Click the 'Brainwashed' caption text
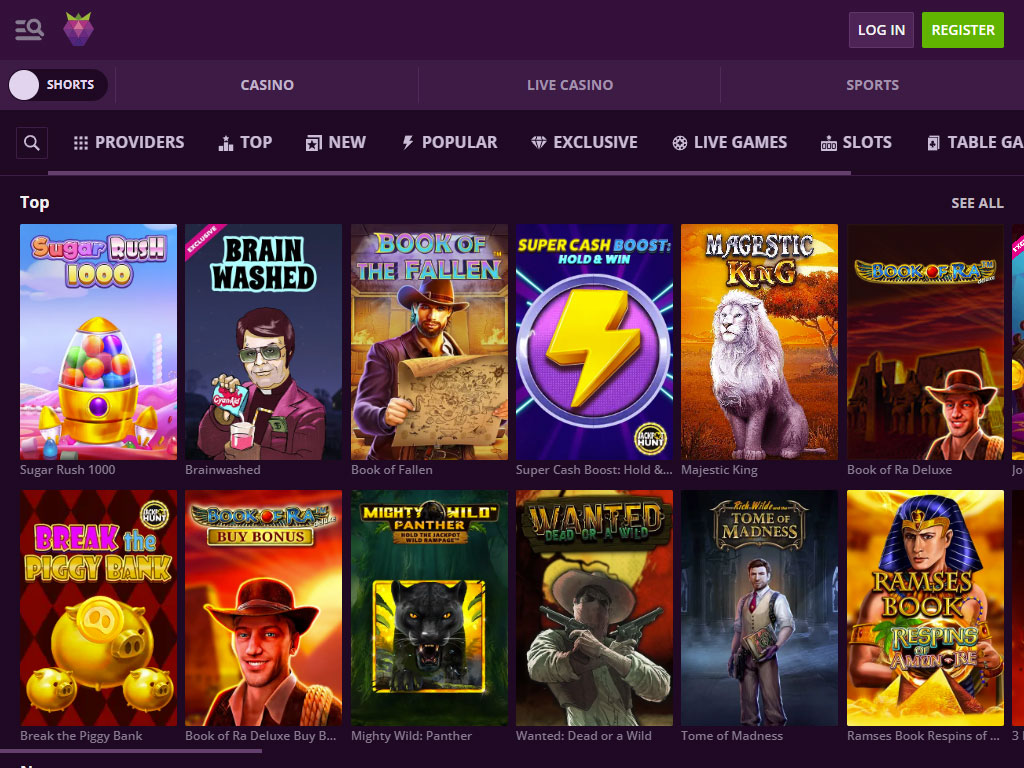Screen dimensions: 1024x768 click(x=223, y=470)
